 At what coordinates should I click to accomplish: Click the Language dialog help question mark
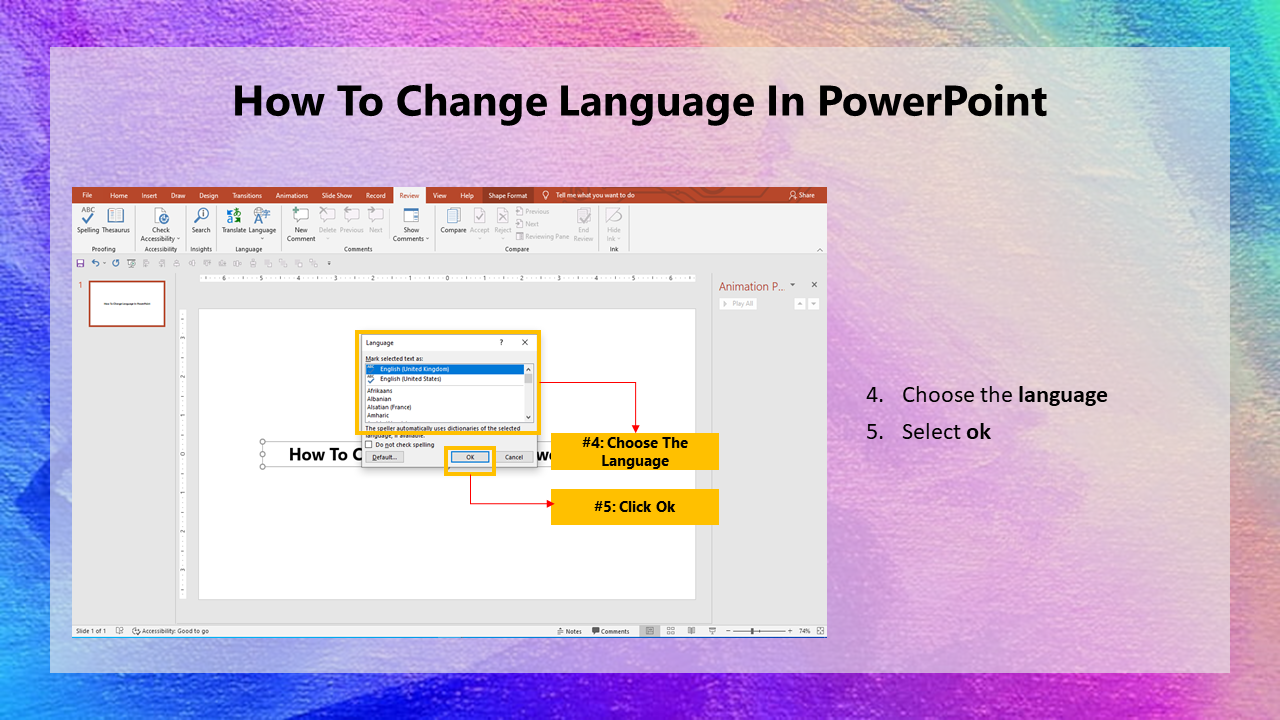(x=501, y=342)
